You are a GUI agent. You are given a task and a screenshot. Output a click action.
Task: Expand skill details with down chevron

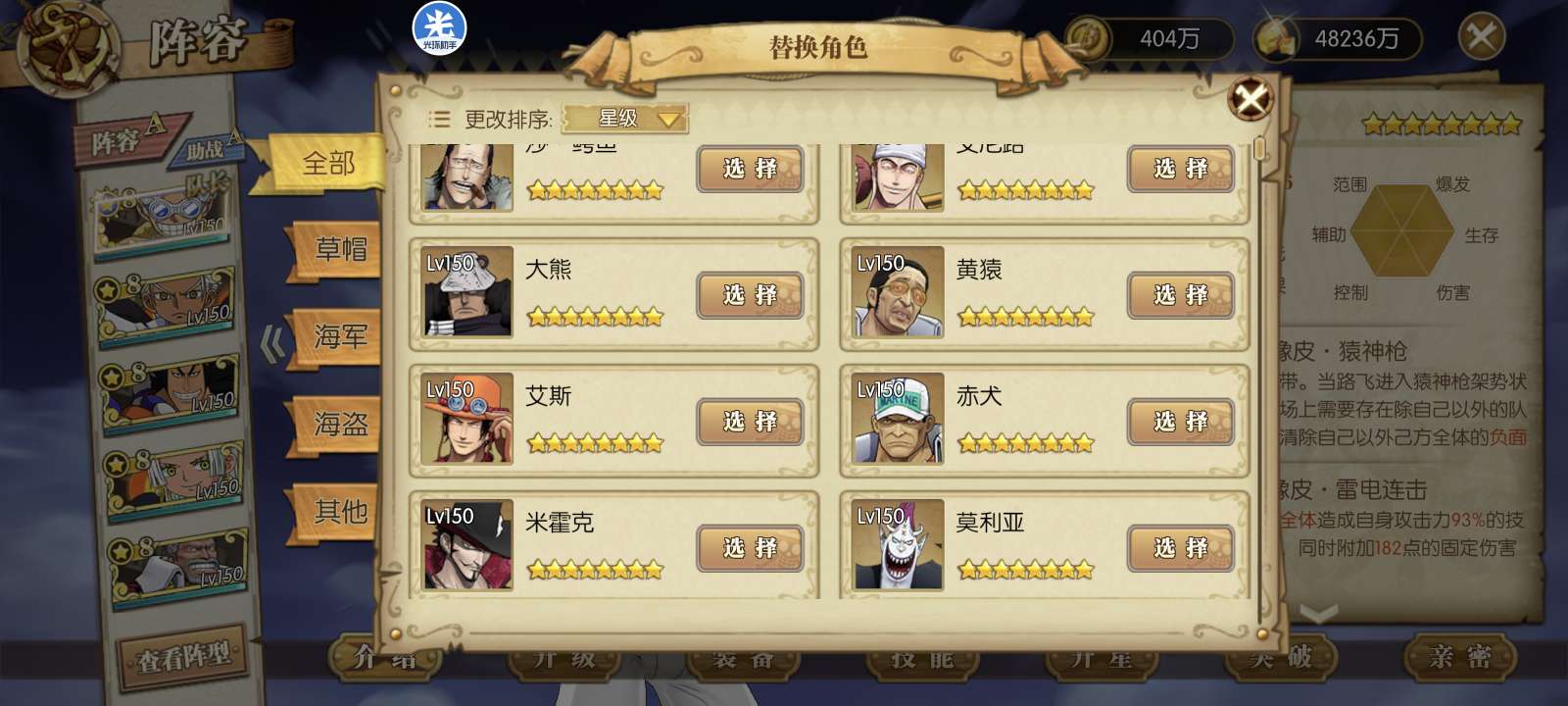pos(1318,614)
